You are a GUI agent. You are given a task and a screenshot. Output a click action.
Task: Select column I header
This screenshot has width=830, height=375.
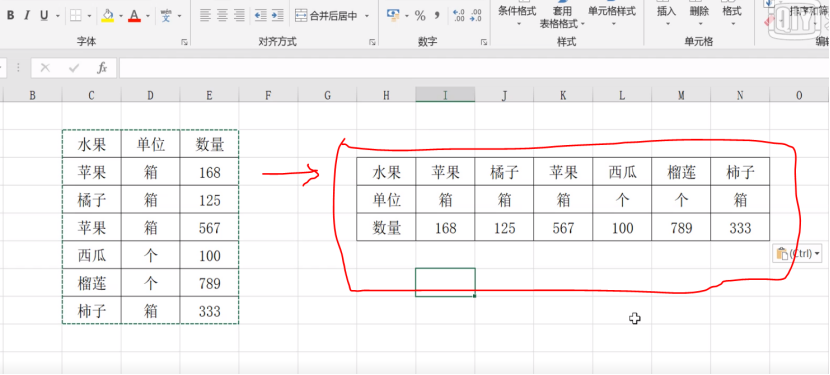tap(445, 95)
